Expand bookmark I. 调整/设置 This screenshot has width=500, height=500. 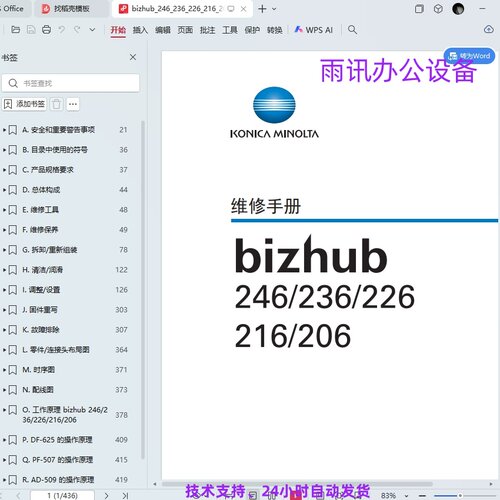[x=4, y=290]
